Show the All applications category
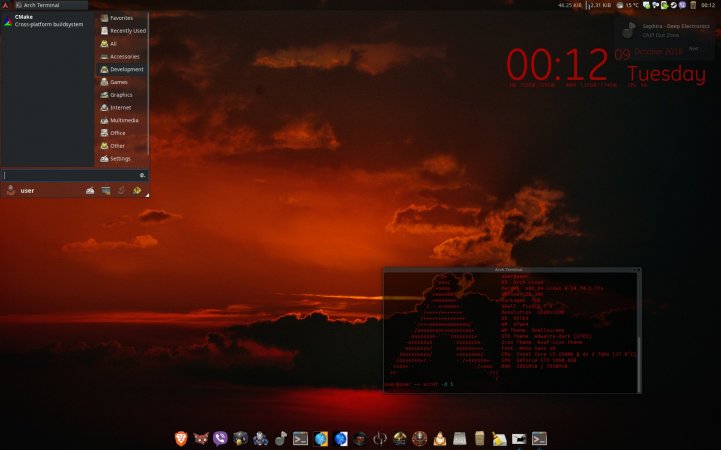 click(x=122, y=44)
